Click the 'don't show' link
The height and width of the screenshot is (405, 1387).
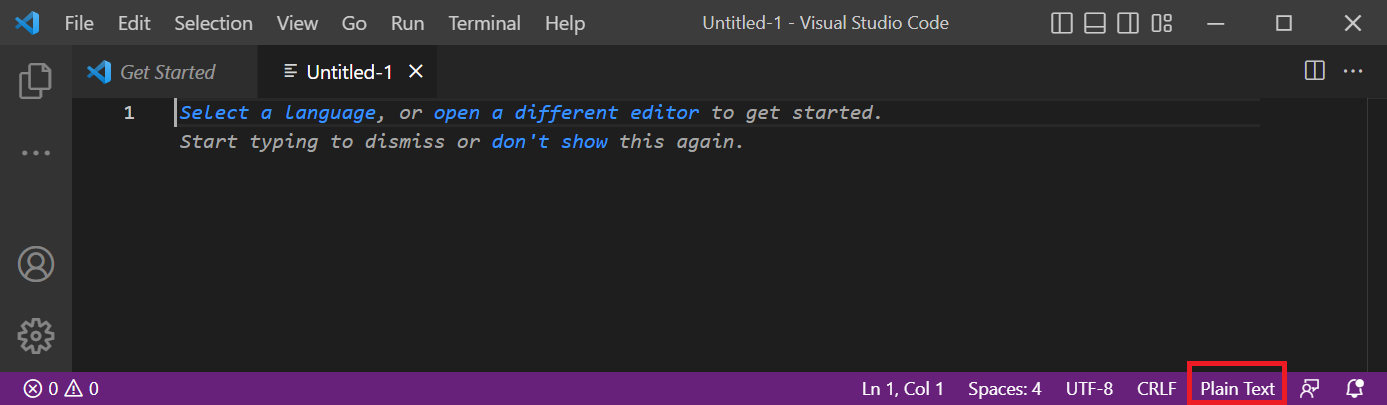tap(549, 142)
